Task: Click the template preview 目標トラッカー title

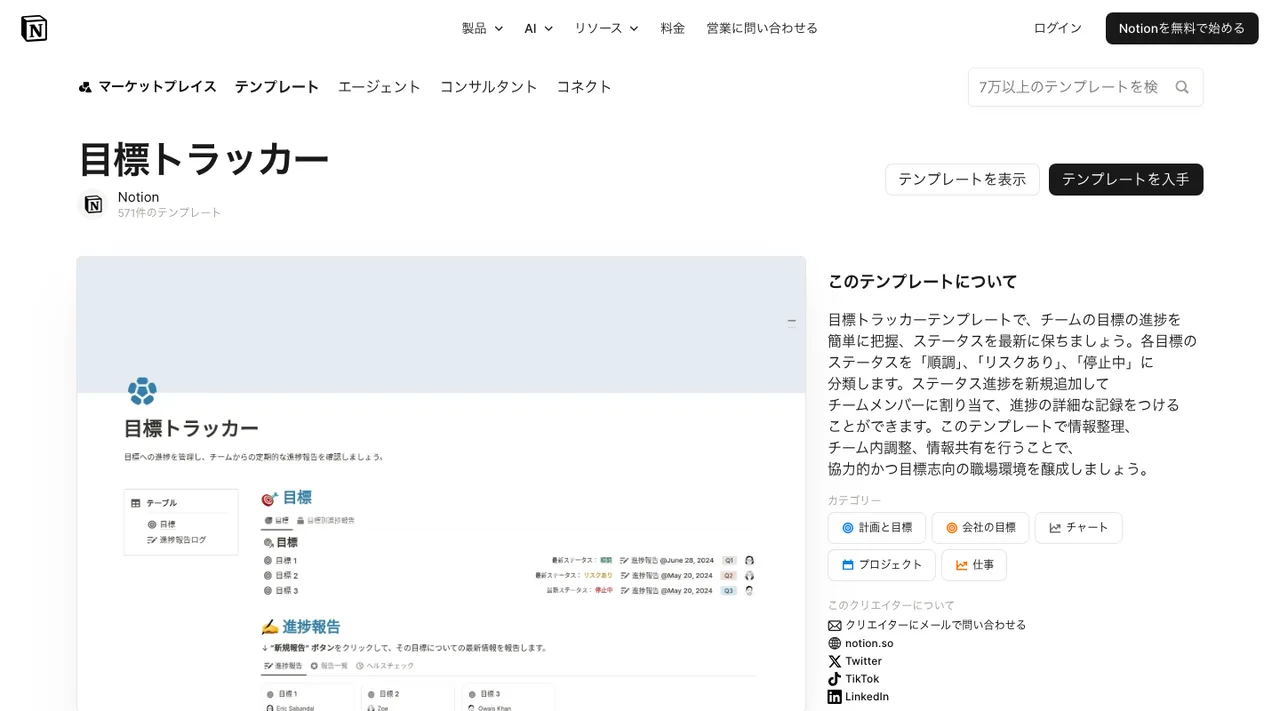Action: click(x=191, y=429)
